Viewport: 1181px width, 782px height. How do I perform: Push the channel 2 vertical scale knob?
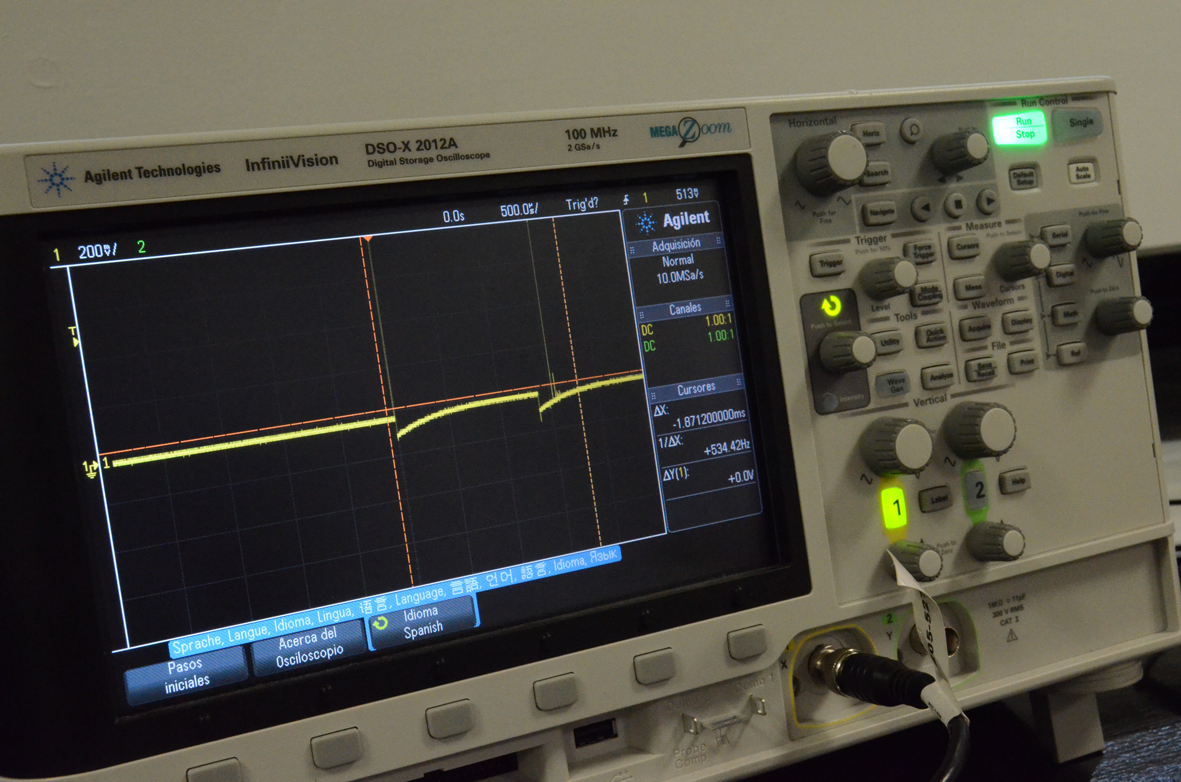coord(980,429)
